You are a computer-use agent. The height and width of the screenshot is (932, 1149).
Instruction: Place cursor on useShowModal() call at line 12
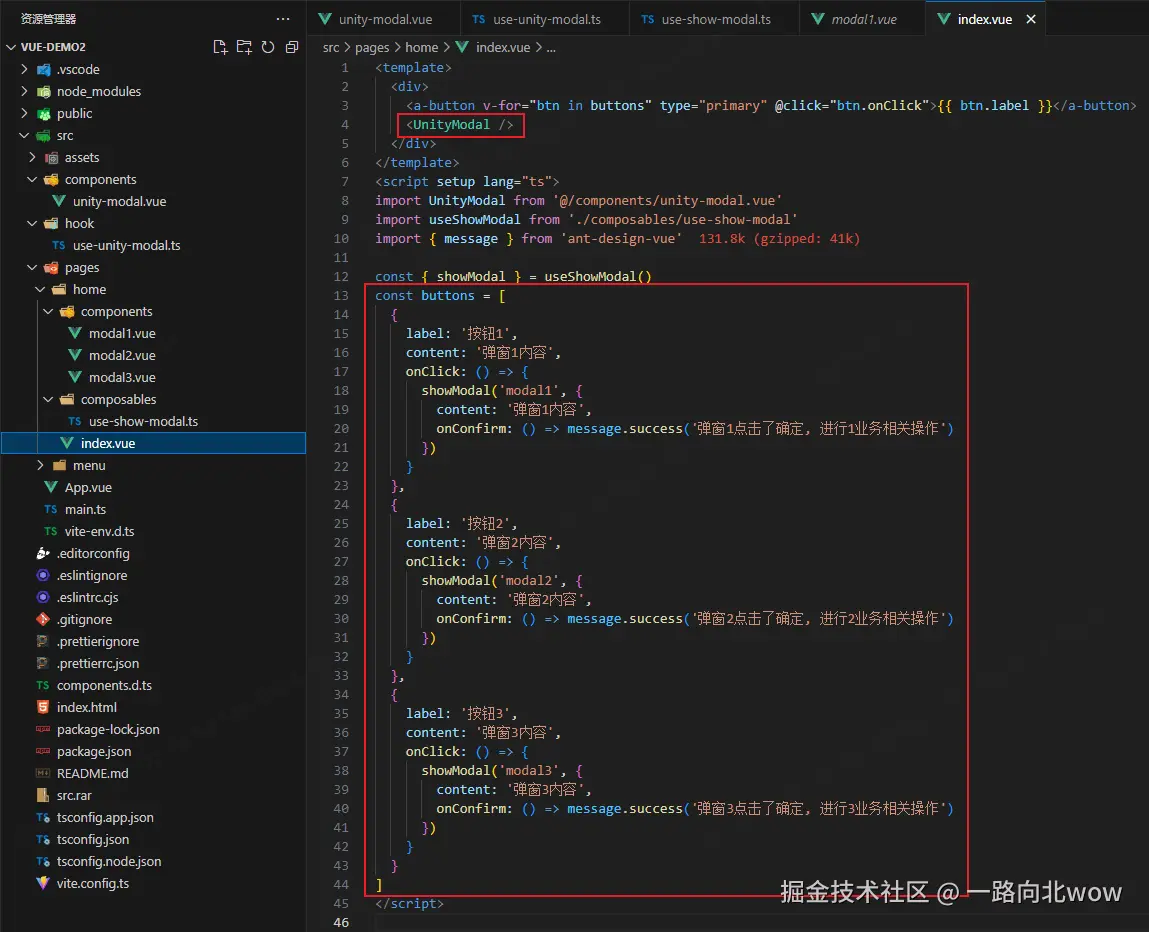point(597,276)
